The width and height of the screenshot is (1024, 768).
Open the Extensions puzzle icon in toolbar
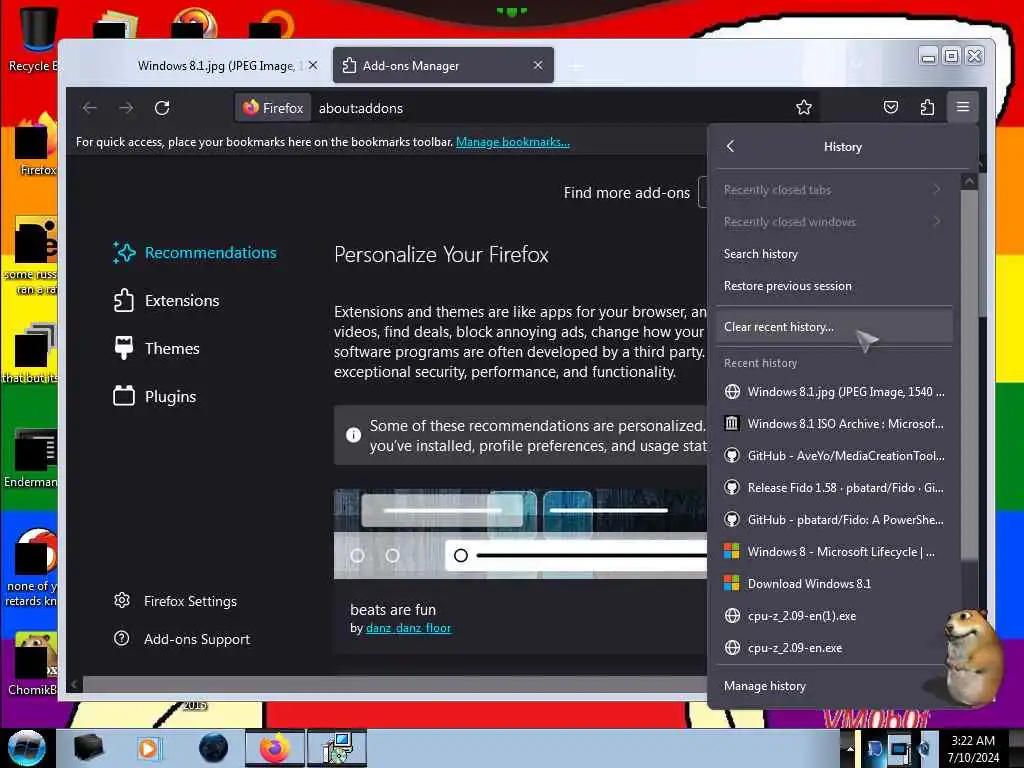927,107
